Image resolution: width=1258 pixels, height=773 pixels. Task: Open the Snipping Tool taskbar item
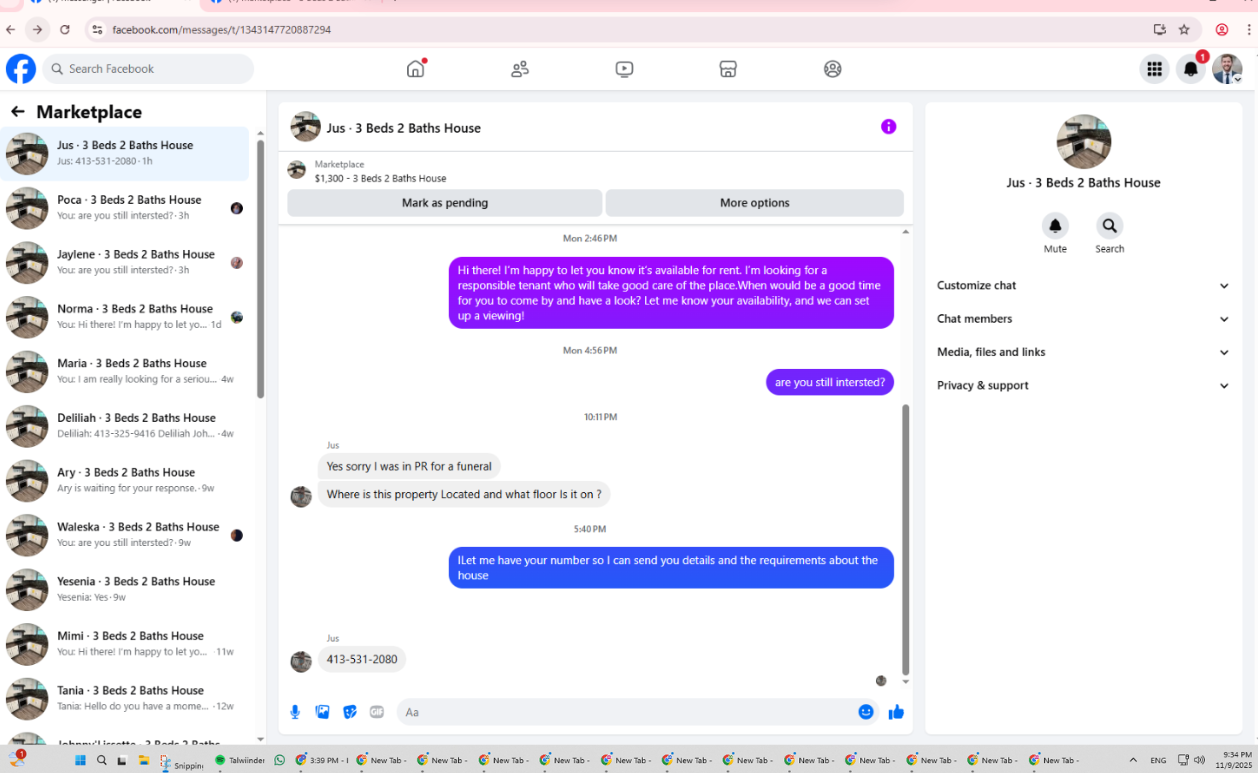click(x=181, y=762)
